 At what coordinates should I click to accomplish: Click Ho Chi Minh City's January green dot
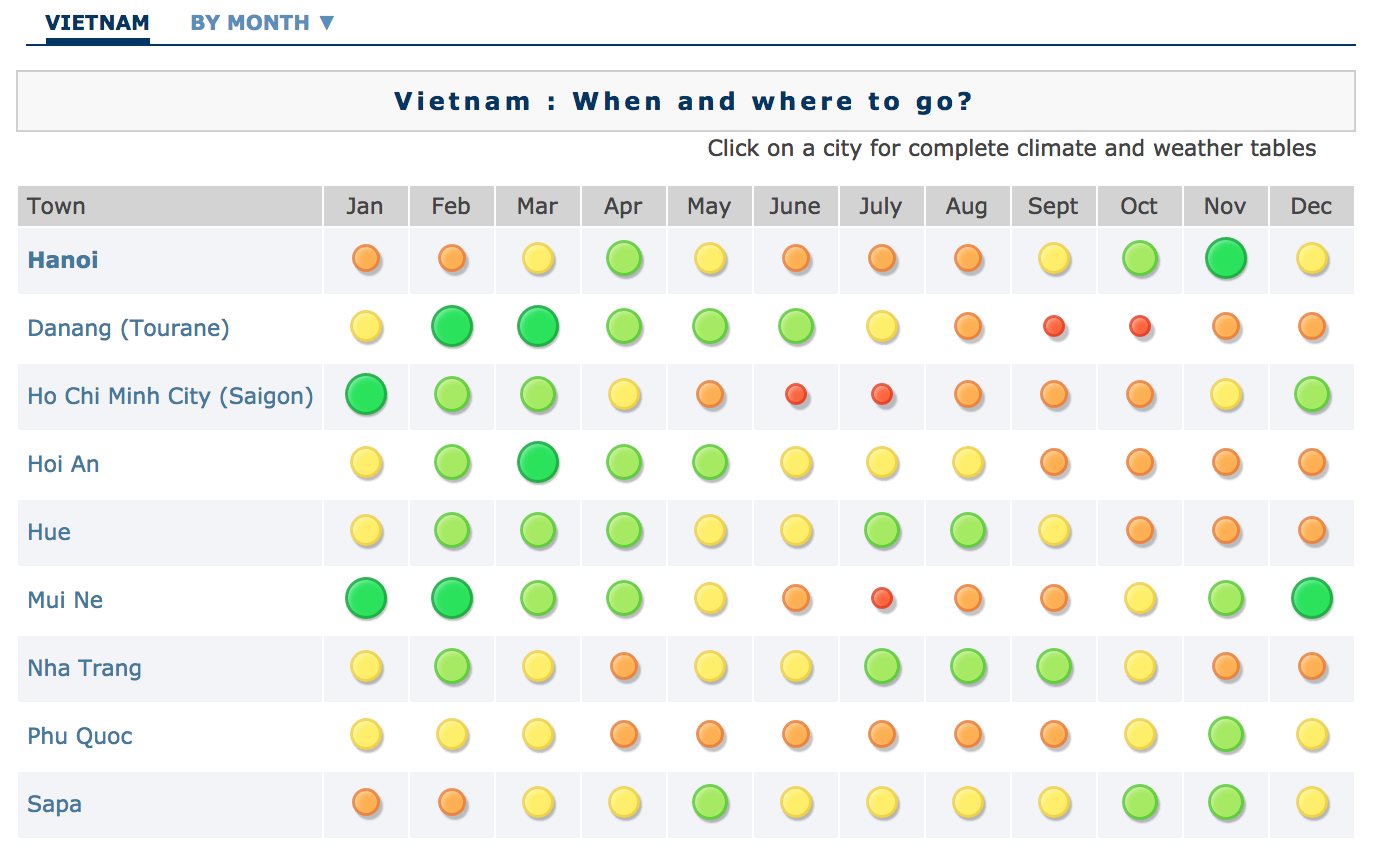point(365,394)
